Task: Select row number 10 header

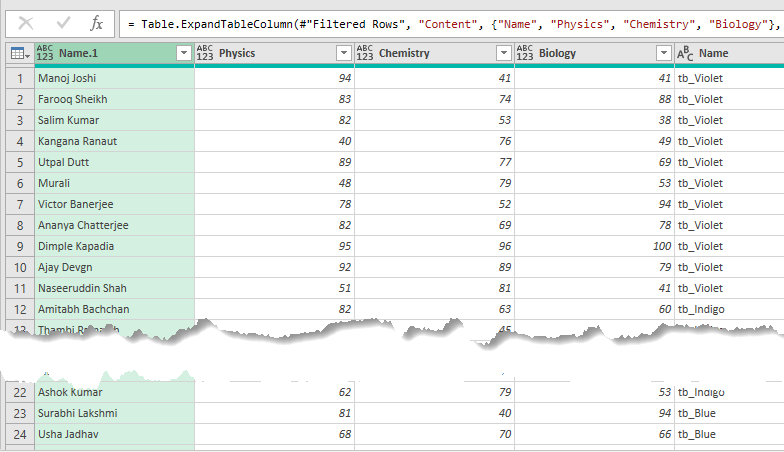Action: [20, 267]
